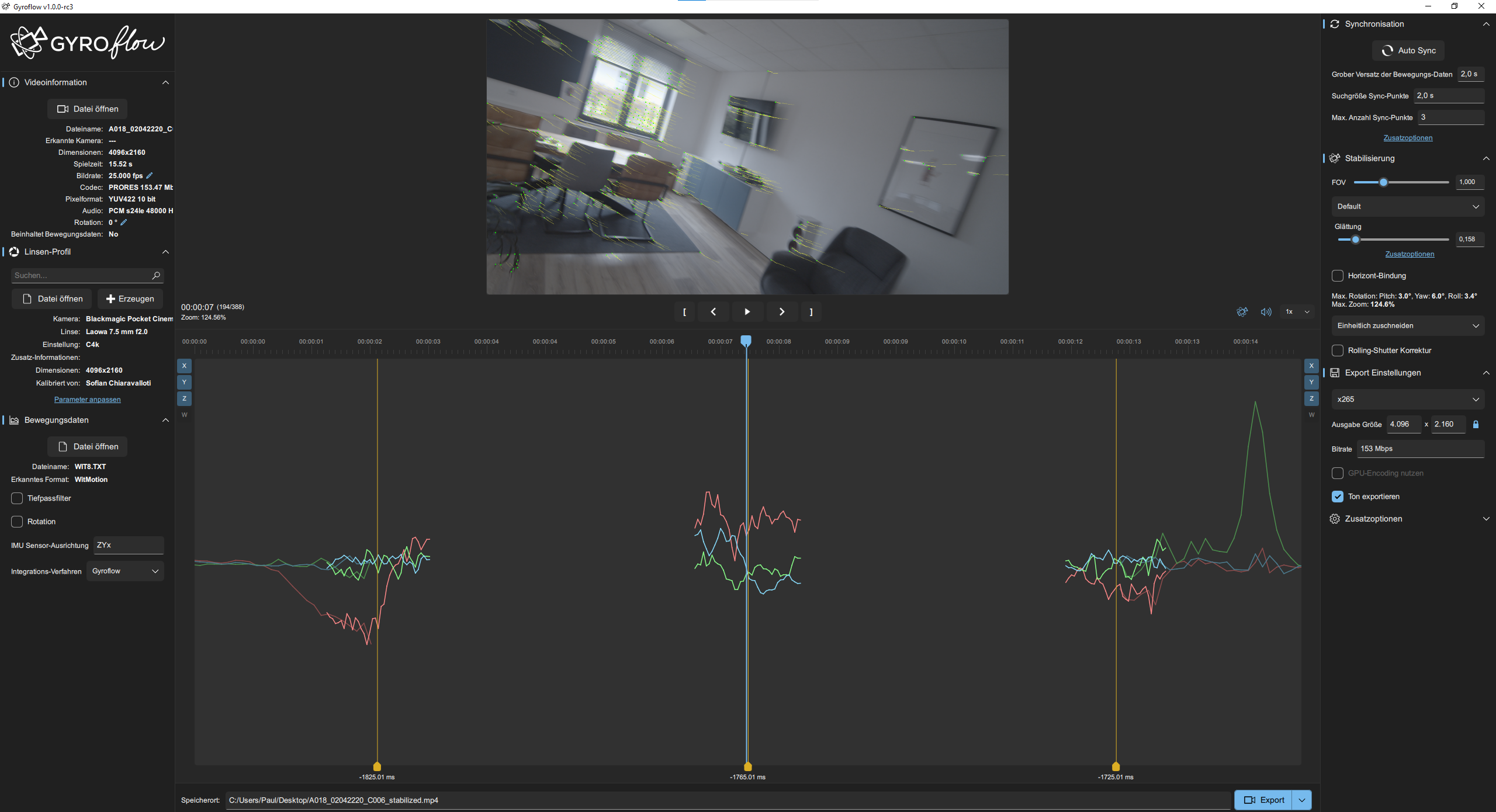The width and height of the screenshot is (1496, 812).
Task: Edit the Bildrate via its pencil icon
Action: (x=150, y=175)
